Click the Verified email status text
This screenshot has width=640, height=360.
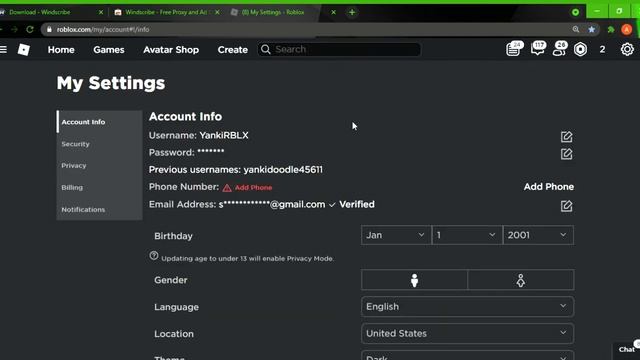[x=357, y=204]
